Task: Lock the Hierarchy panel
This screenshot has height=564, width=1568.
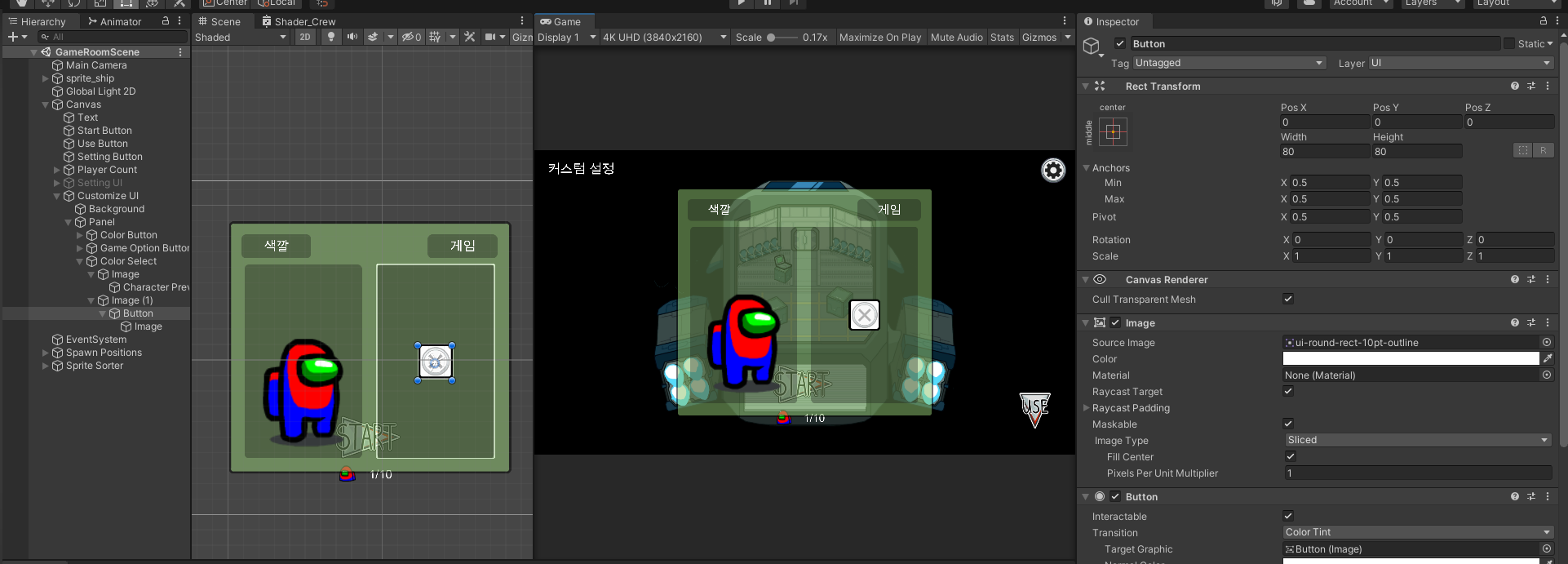Action: point(166,21)
